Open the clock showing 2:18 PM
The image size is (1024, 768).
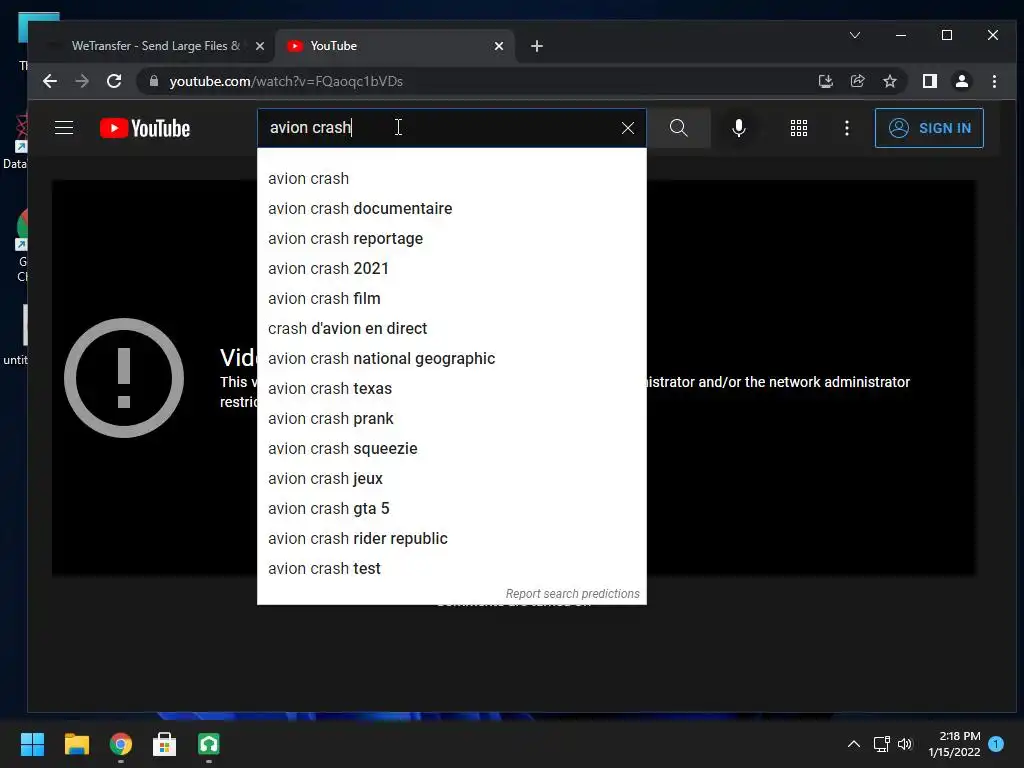(954, 744)
